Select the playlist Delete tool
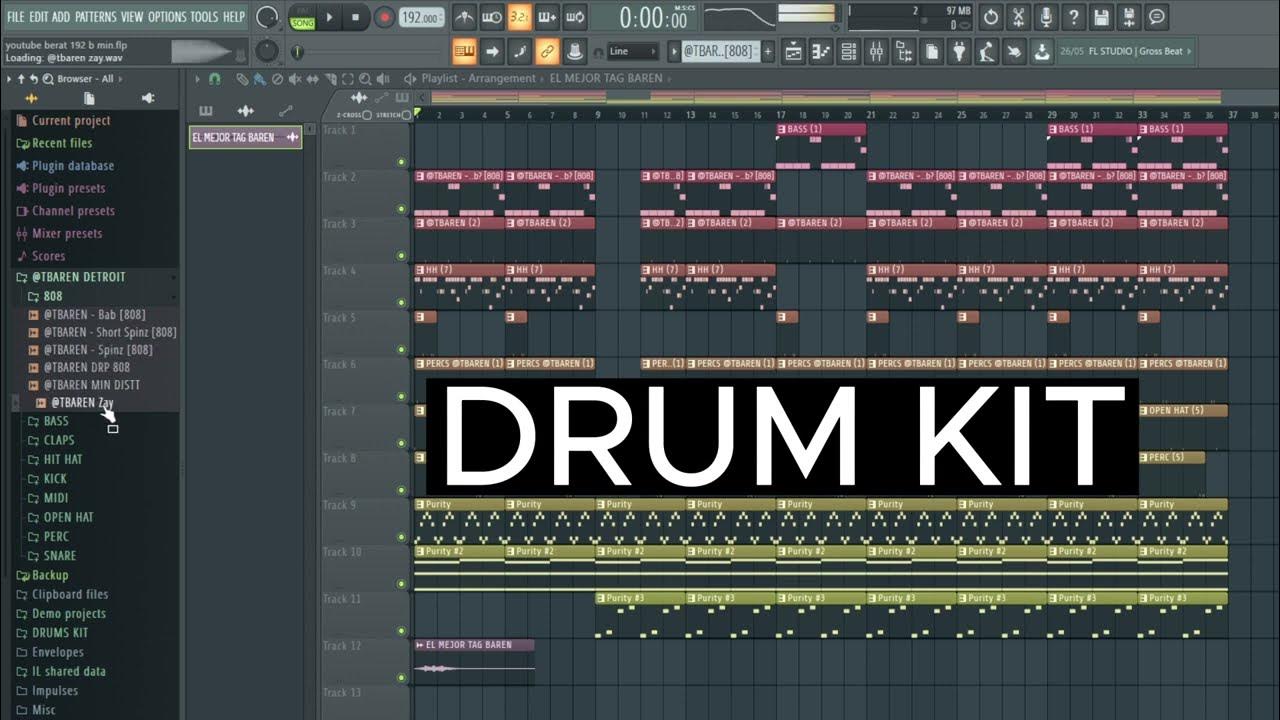This screenshot has width=1280, height=720. coord(277,79)
